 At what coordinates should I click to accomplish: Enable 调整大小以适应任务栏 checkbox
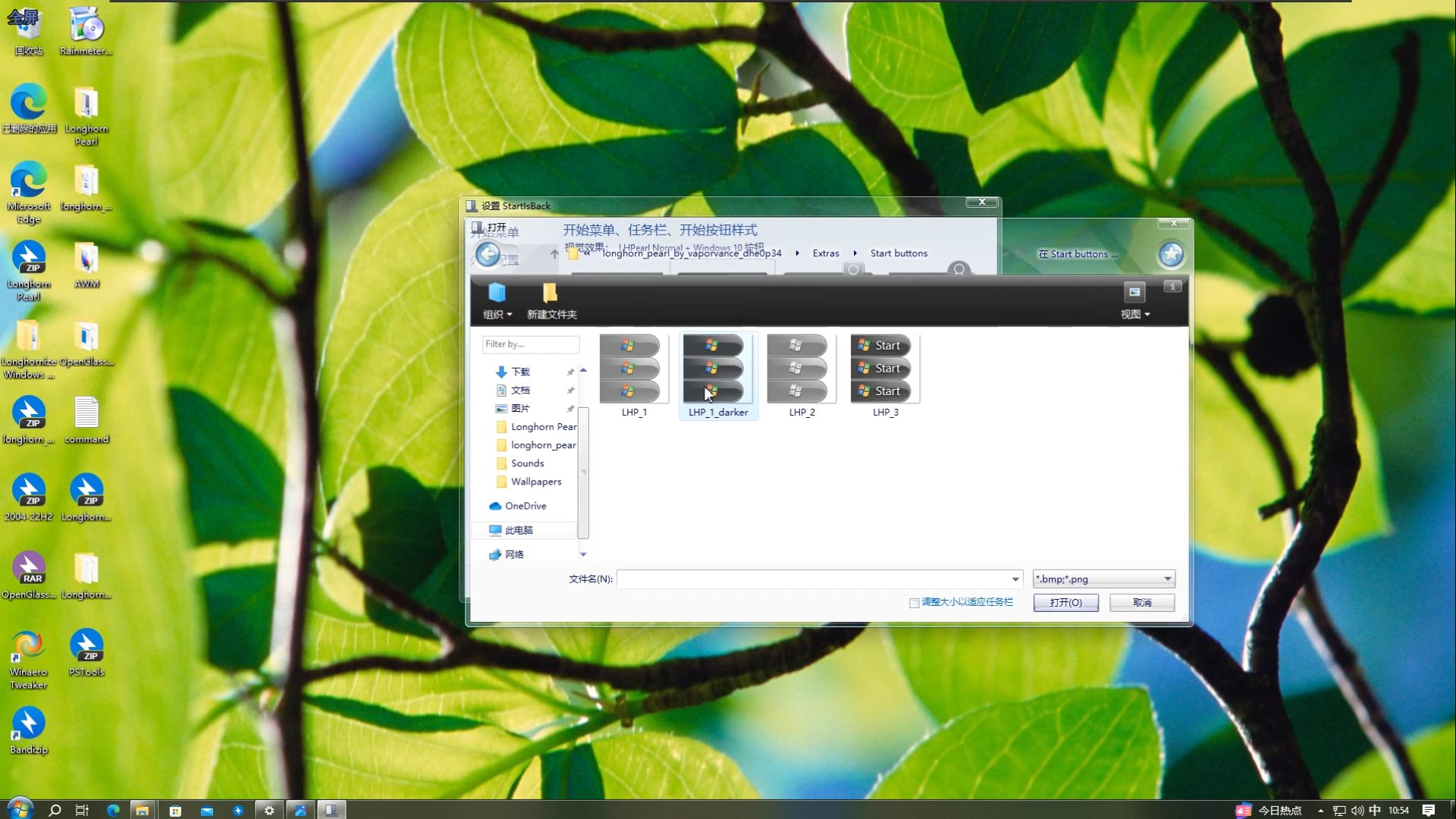pos(915,603)
